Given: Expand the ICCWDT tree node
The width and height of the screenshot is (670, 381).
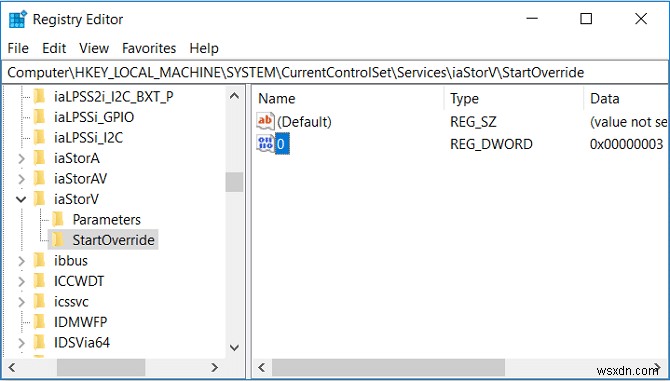Looking at the screenshot, I should coord(21,281).
